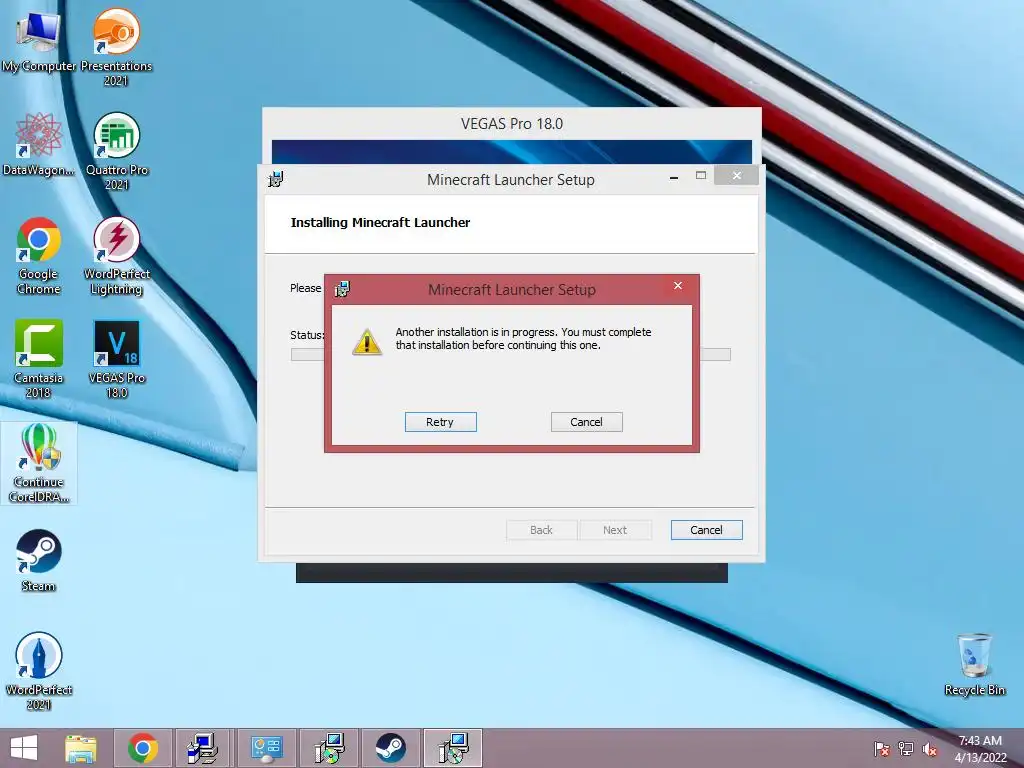Close the main Minecraft Launcher Setup window

[x=737, y=175]
